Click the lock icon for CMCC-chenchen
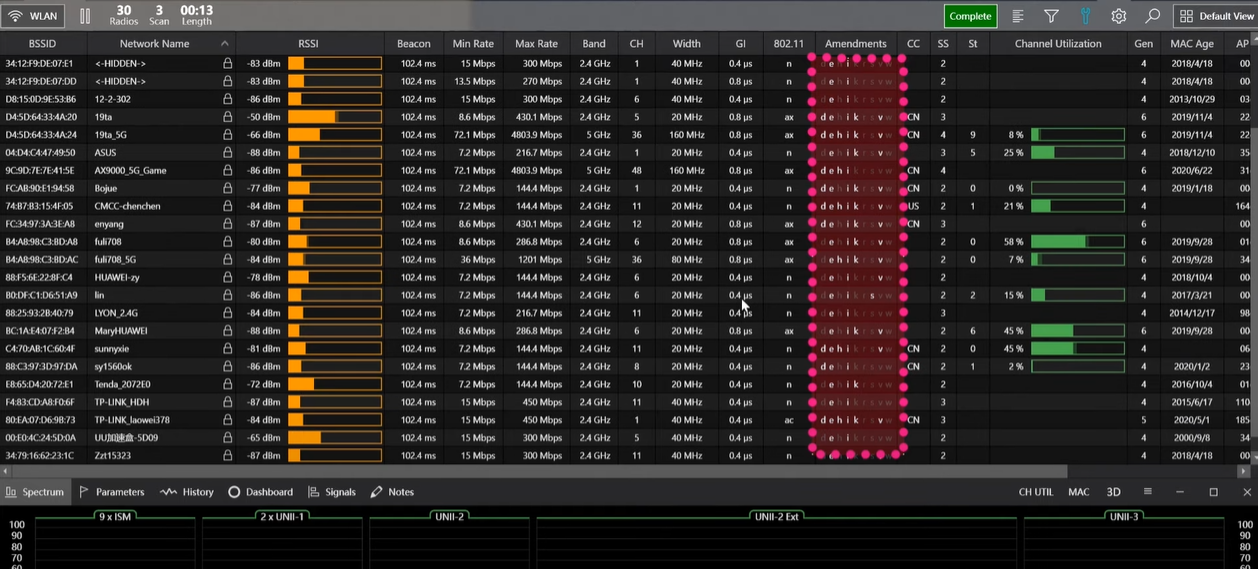Screen dimensions: 1258x569 click(x=228, y=206)
